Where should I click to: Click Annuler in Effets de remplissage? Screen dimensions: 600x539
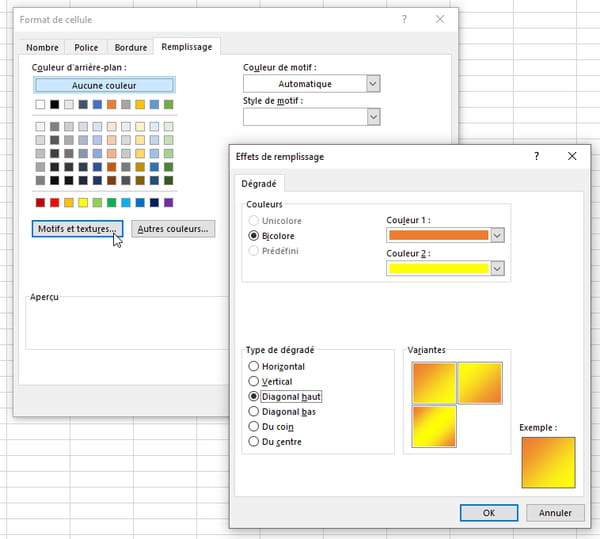tap(555, 513)
